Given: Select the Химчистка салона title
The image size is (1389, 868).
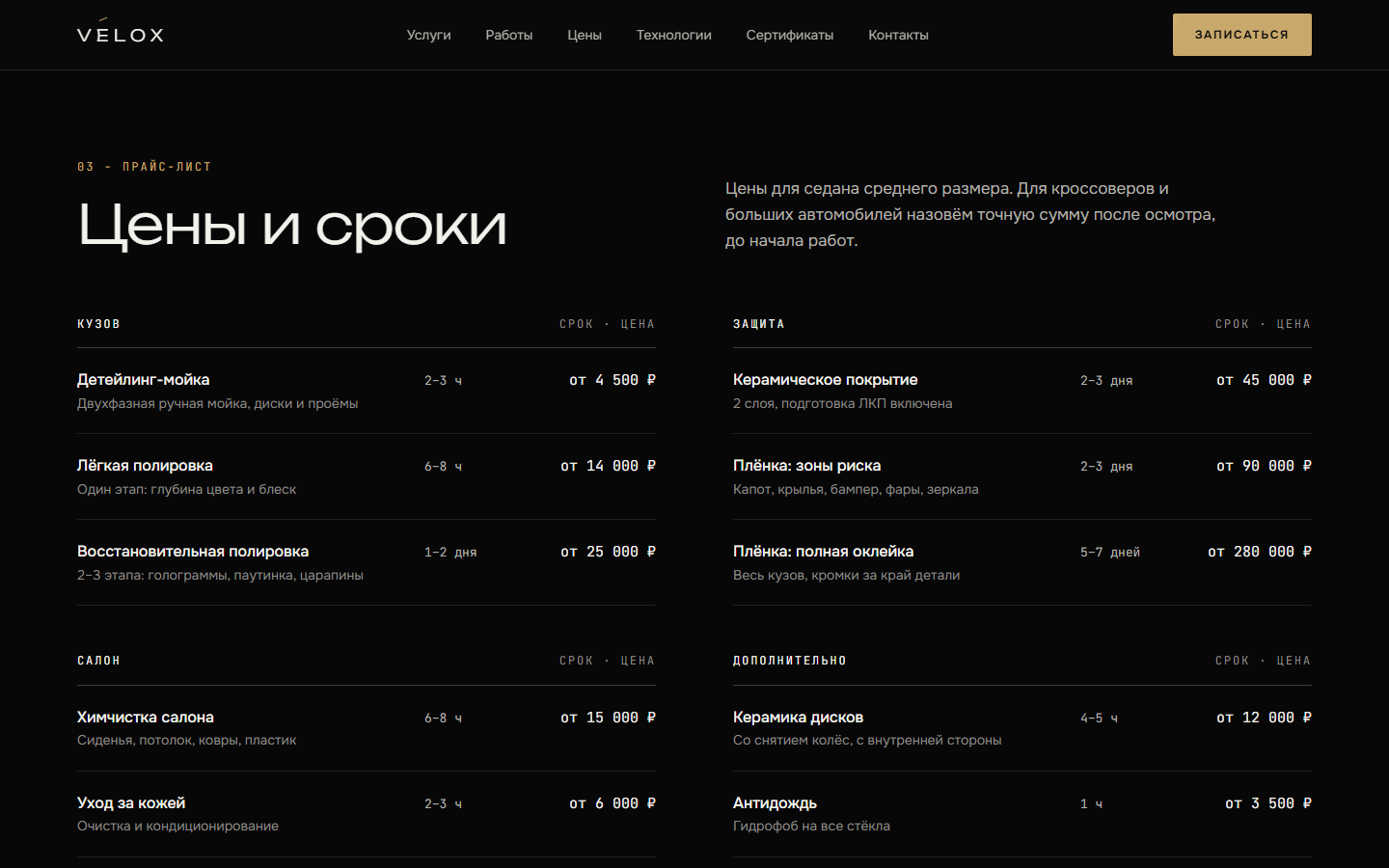Looking at the screenshot, I should pos(146,718).
